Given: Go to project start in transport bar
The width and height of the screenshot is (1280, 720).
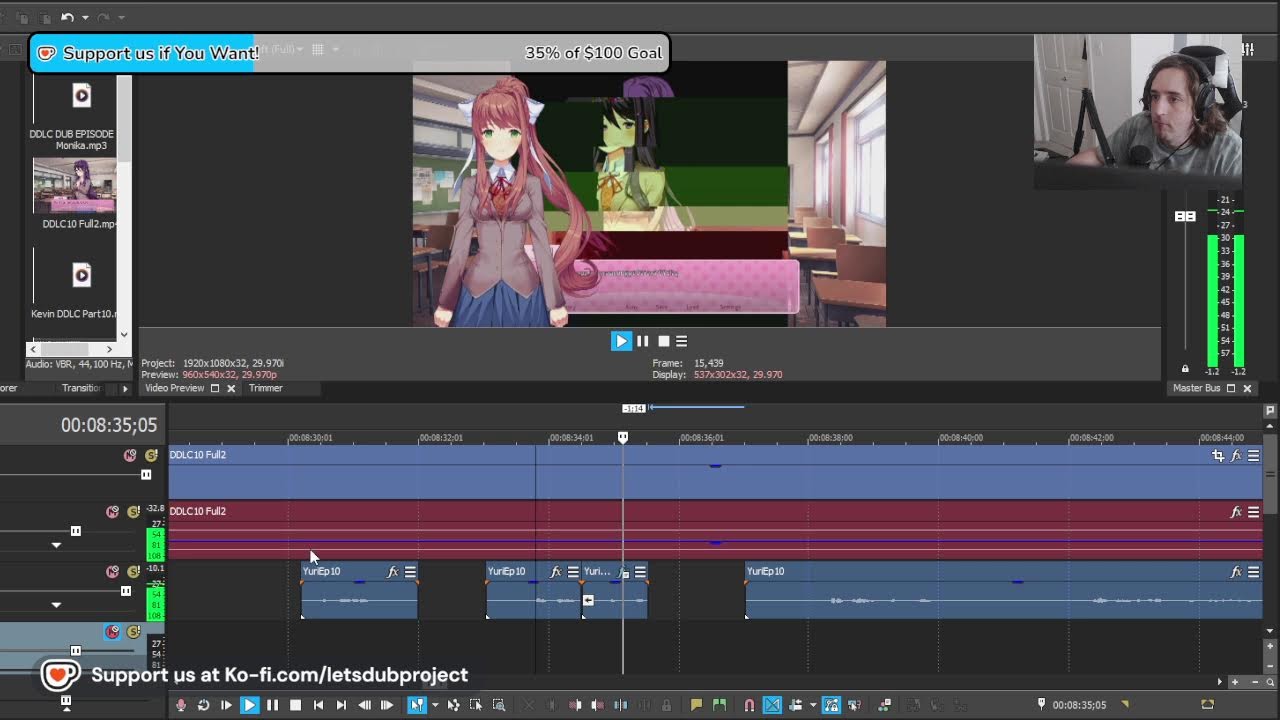Looking at the screenshot, I should pyautogui.click(x=318, y=705).
